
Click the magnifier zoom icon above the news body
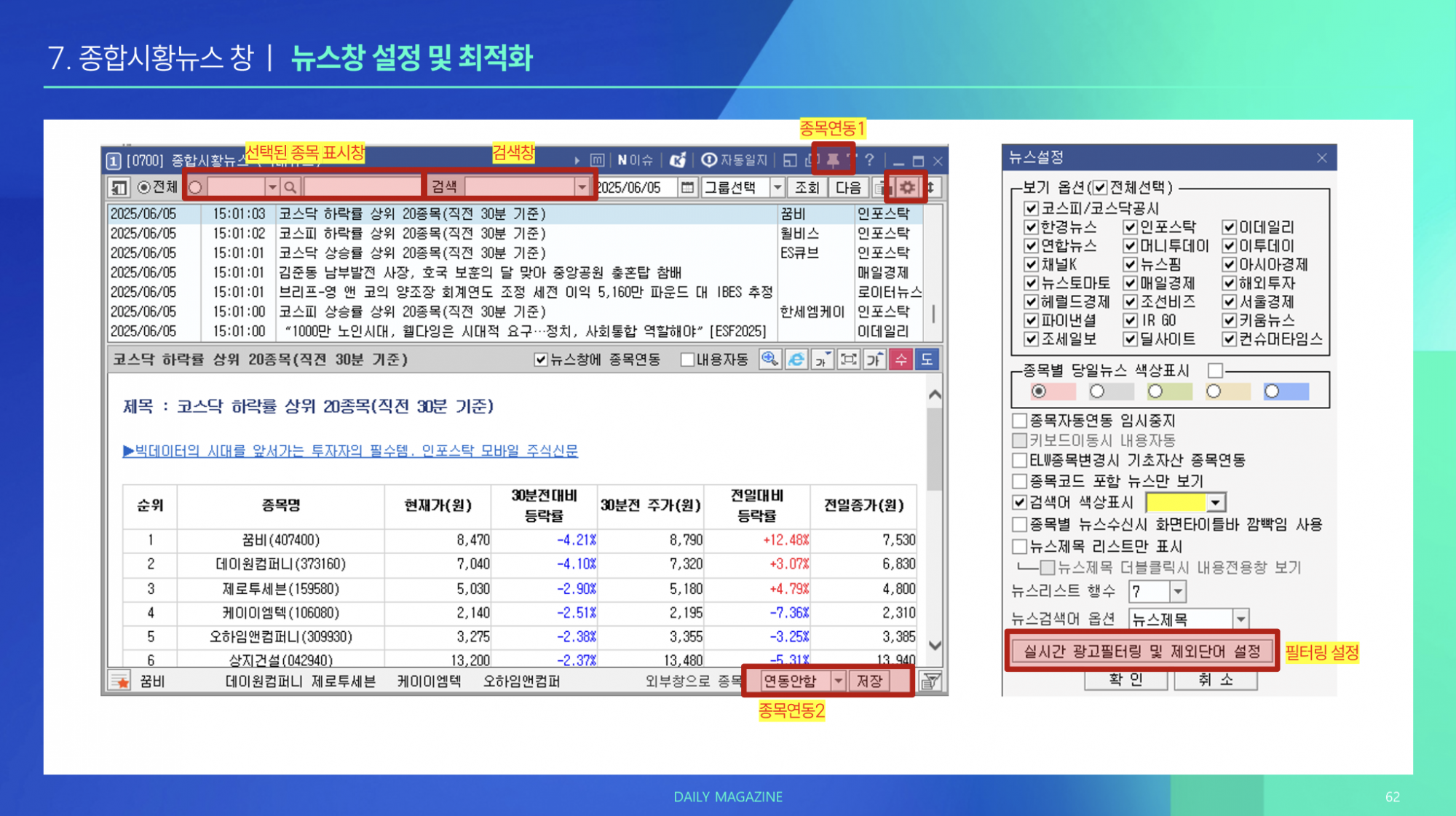point(770,359)
